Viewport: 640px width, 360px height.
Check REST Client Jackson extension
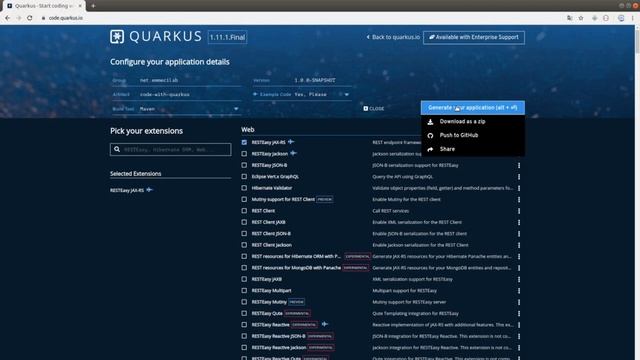244,245
